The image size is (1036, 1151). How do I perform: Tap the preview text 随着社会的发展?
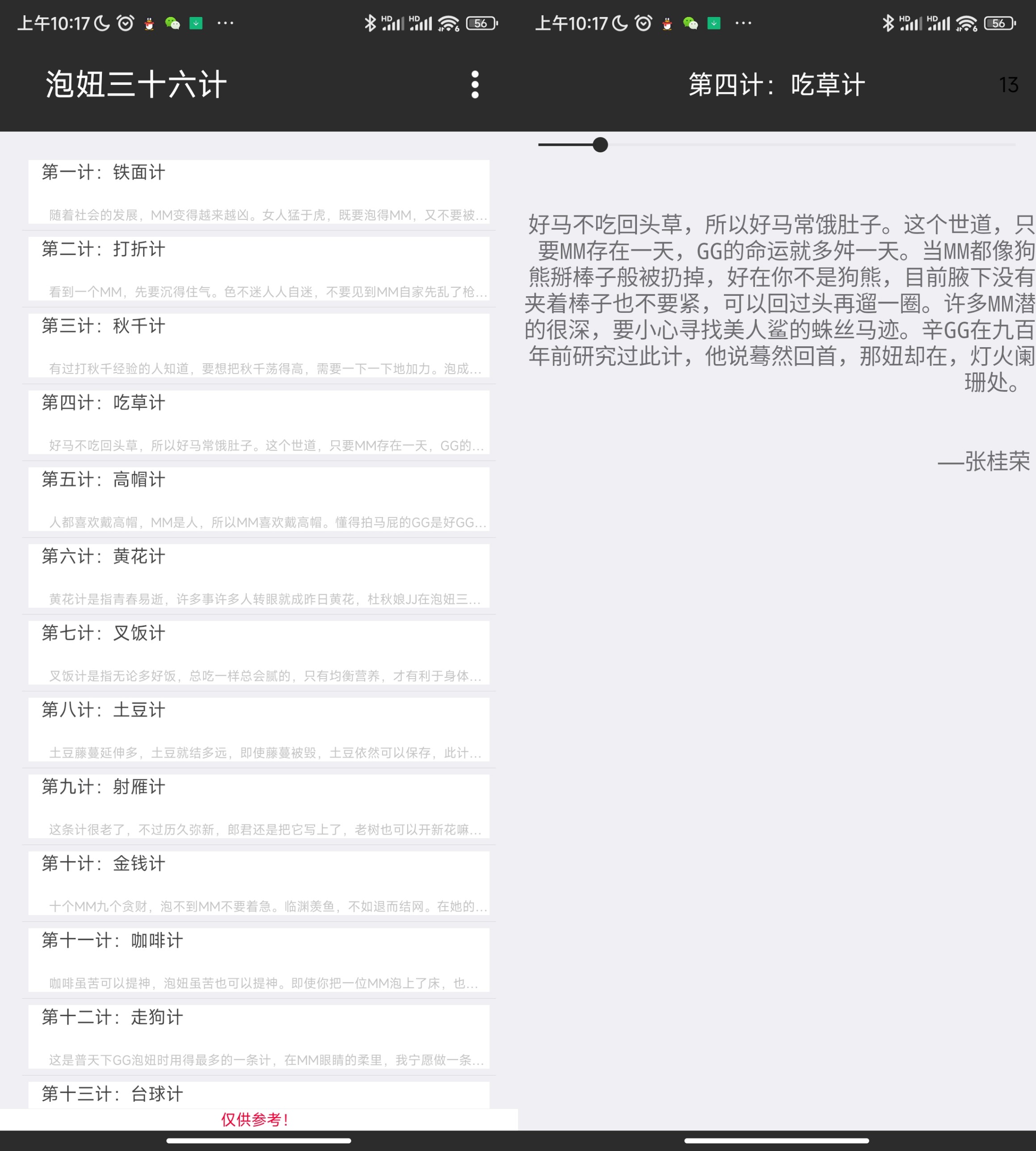268,215
